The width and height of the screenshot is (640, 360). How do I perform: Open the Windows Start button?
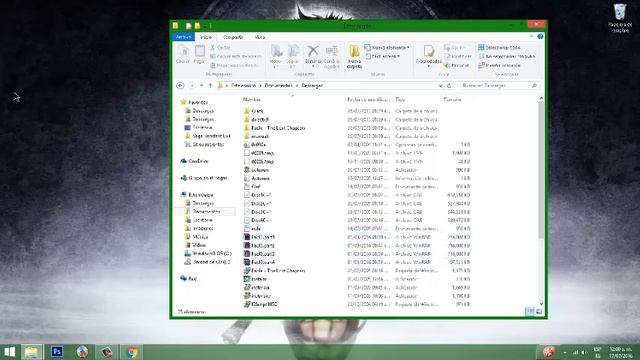coord(9,352)
